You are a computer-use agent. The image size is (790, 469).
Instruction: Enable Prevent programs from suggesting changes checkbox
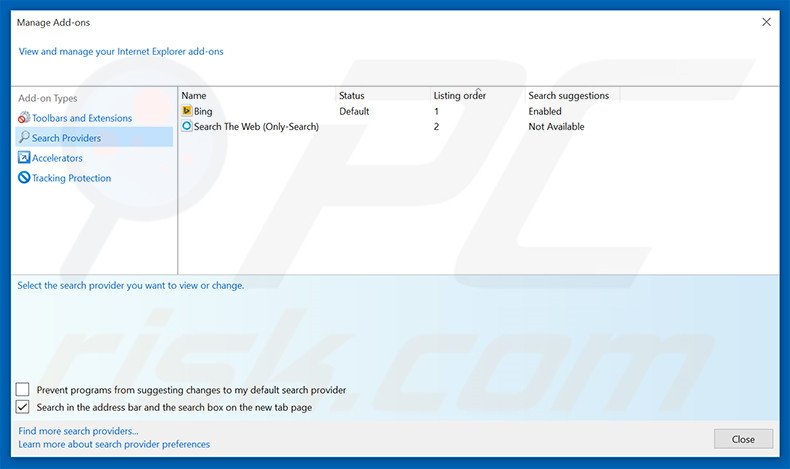(x=23, y=389)
